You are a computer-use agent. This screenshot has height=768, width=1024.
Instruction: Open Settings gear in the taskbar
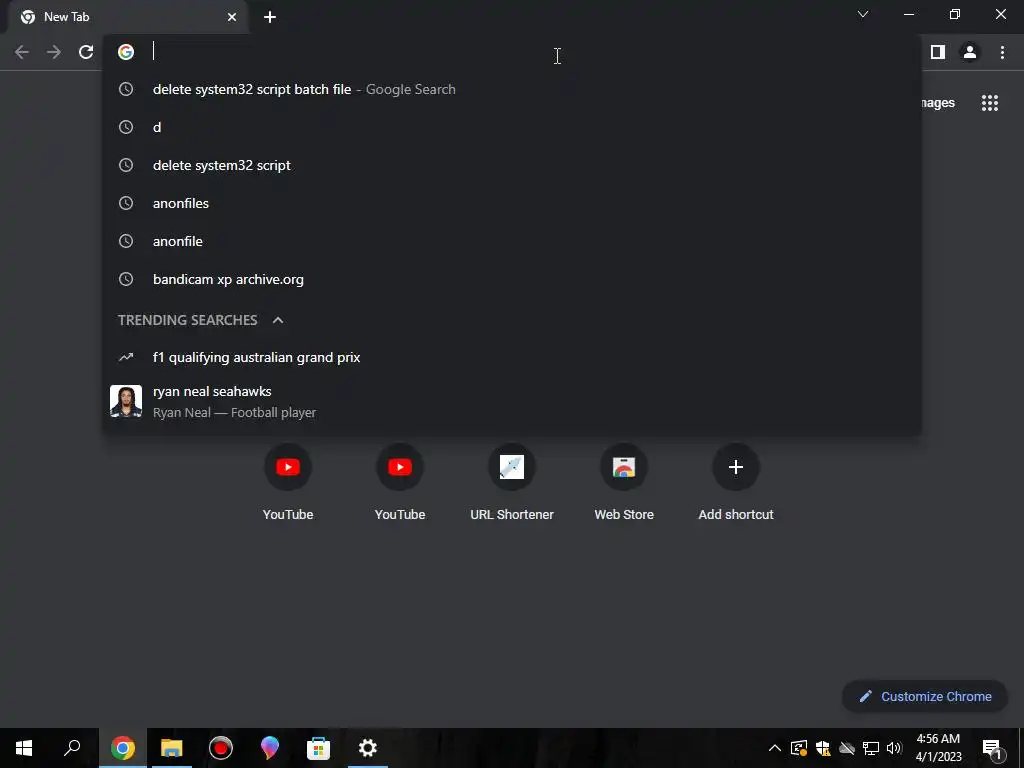click(x=368, y=748)
